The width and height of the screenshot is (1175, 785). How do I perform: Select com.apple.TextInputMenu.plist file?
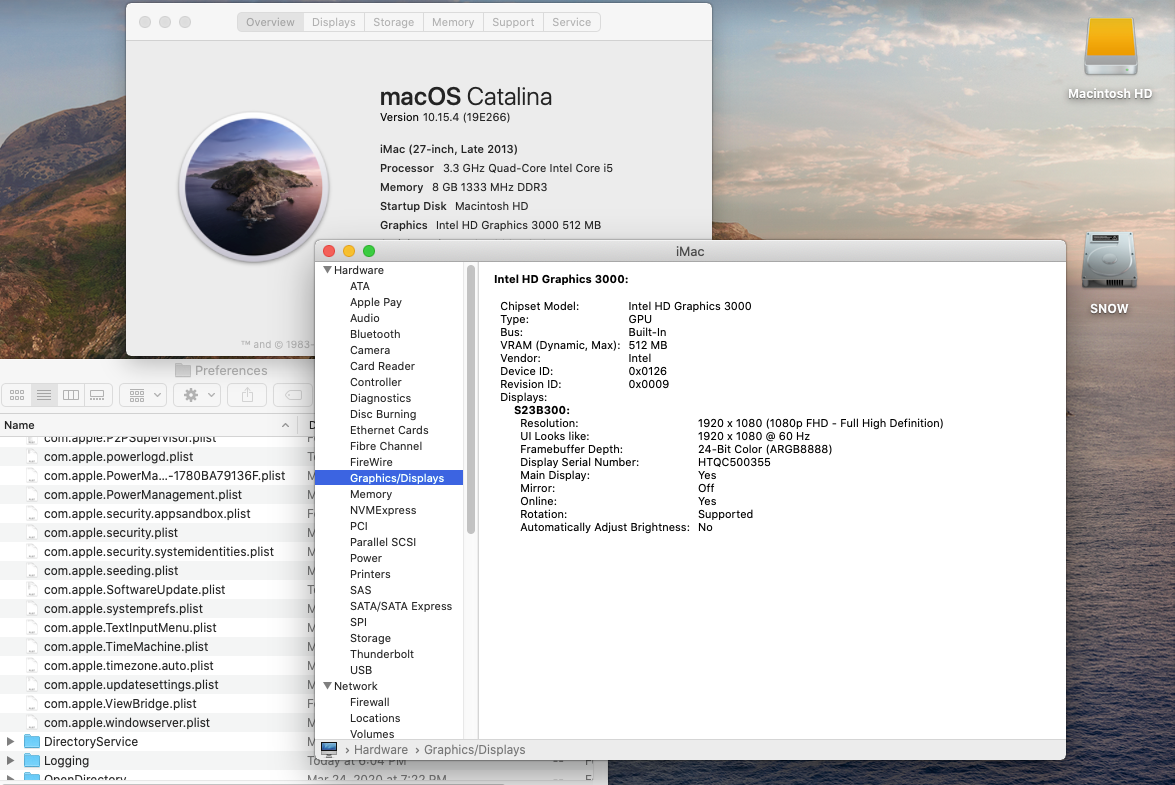tap(130, 628)
